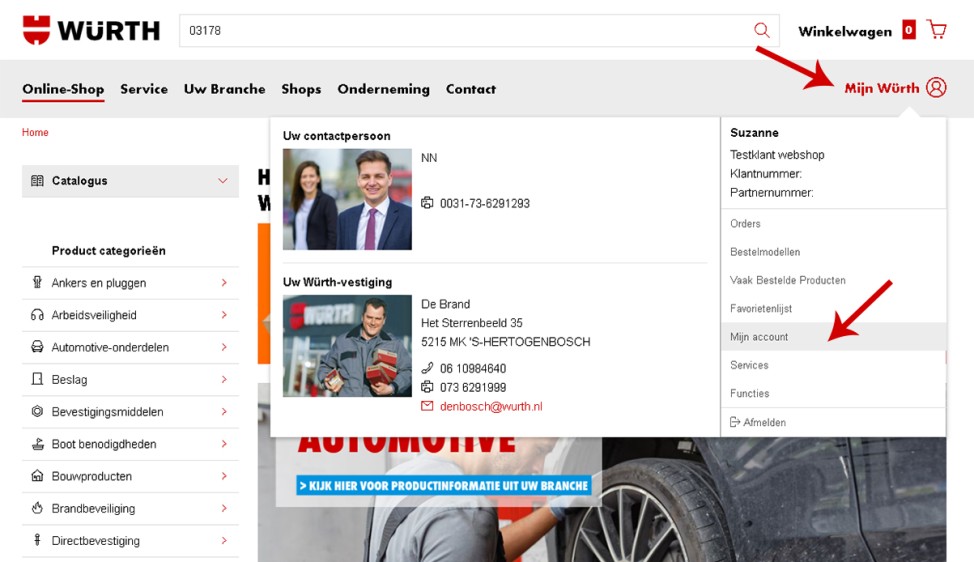
Task: Click the Mijn Würth link
Action: point(881,88)
